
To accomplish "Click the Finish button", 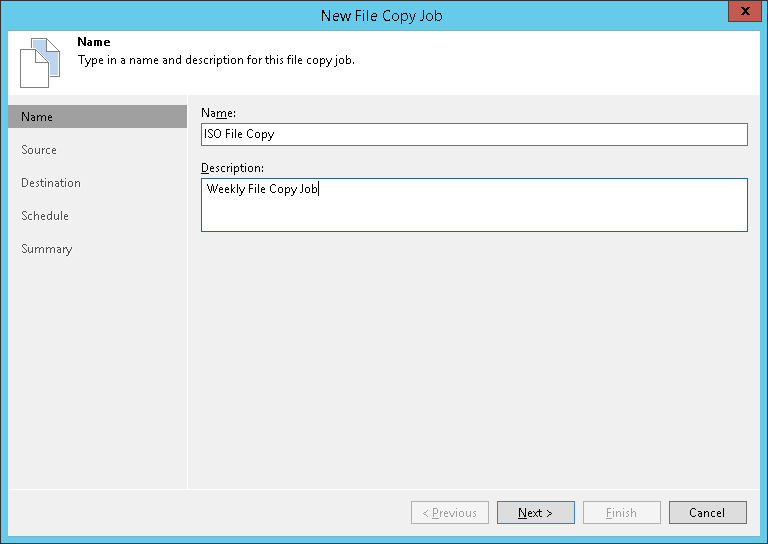I will [x=621, y=513].
